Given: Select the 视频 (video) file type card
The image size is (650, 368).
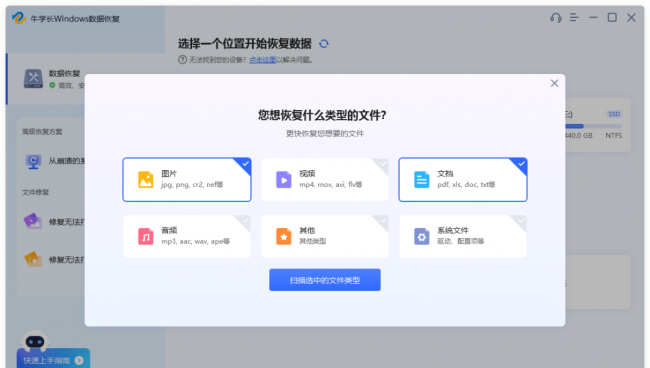Looking at the screenshot, I should pyautogui.click(x=325, y=179).
